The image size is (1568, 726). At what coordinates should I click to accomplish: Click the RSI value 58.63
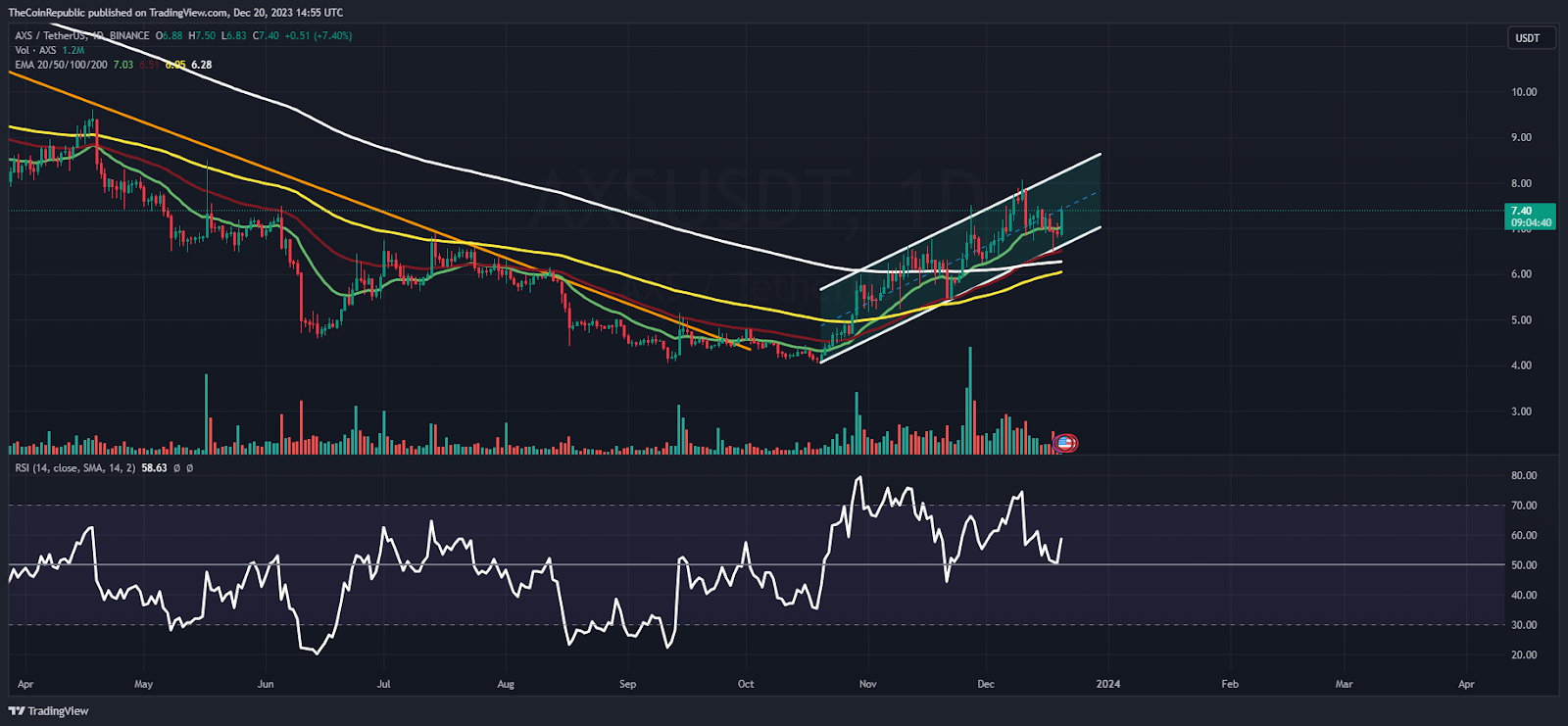[x=154, y=468]
